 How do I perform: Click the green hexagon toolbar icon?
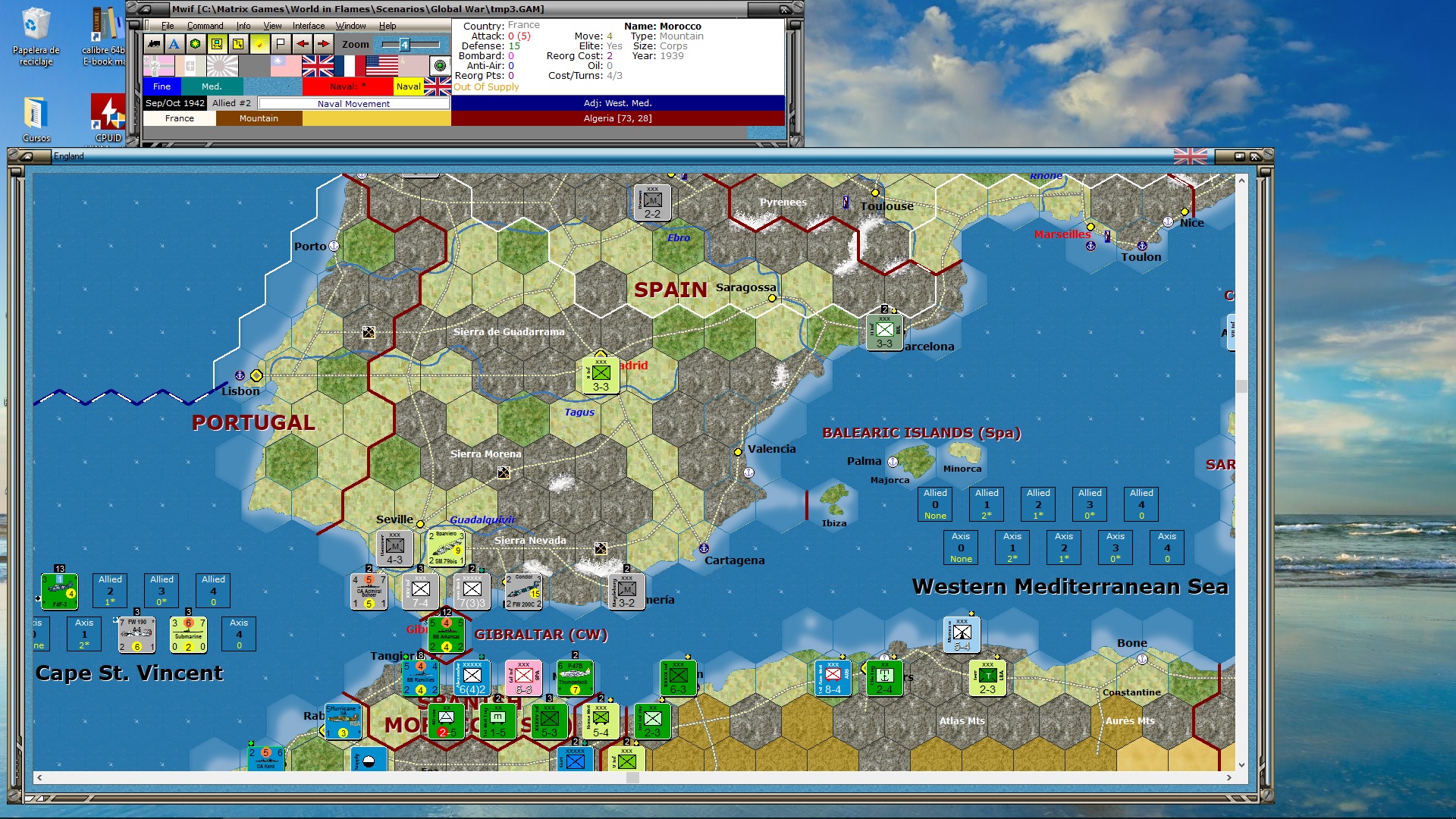point(196,44)
